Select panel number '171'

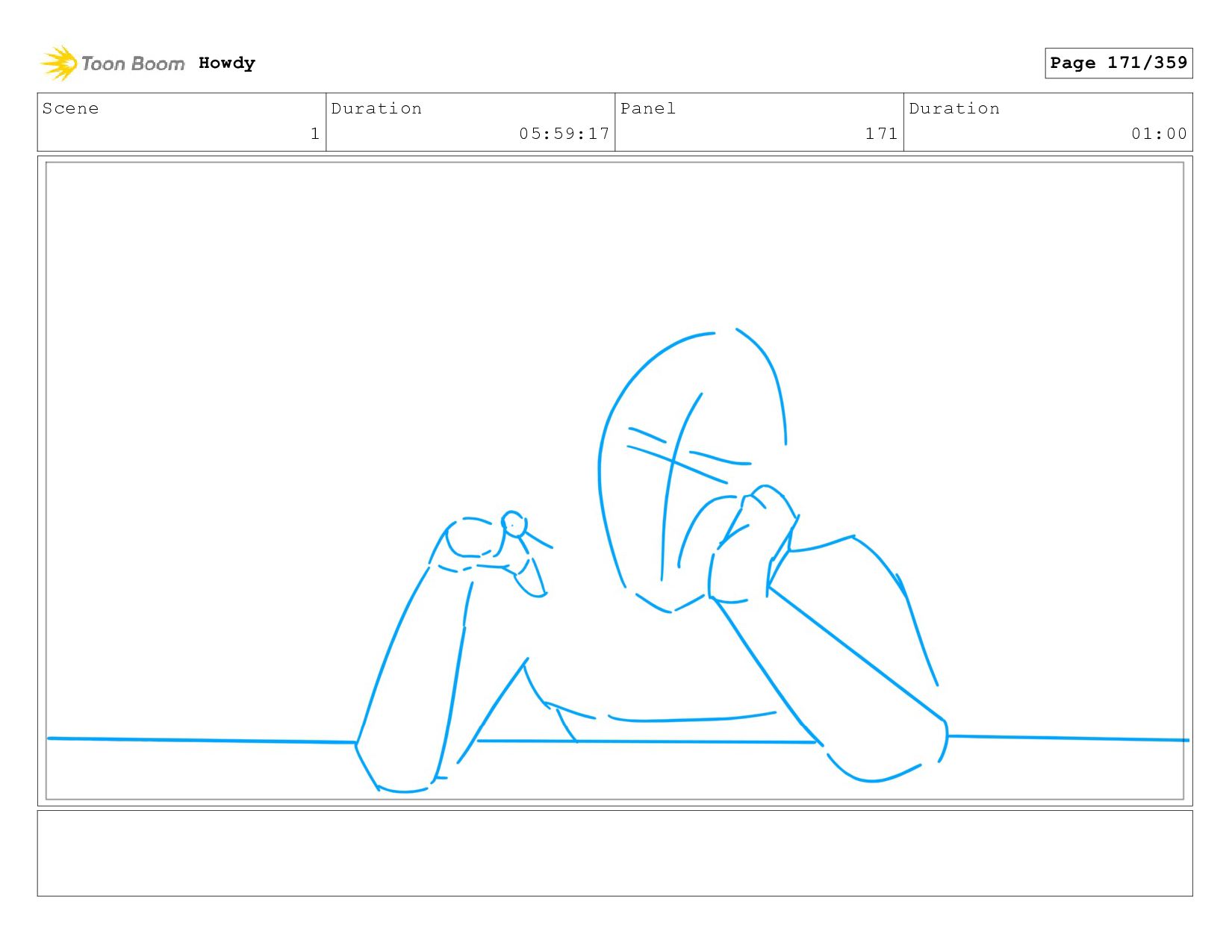click(x=881, y=134)
